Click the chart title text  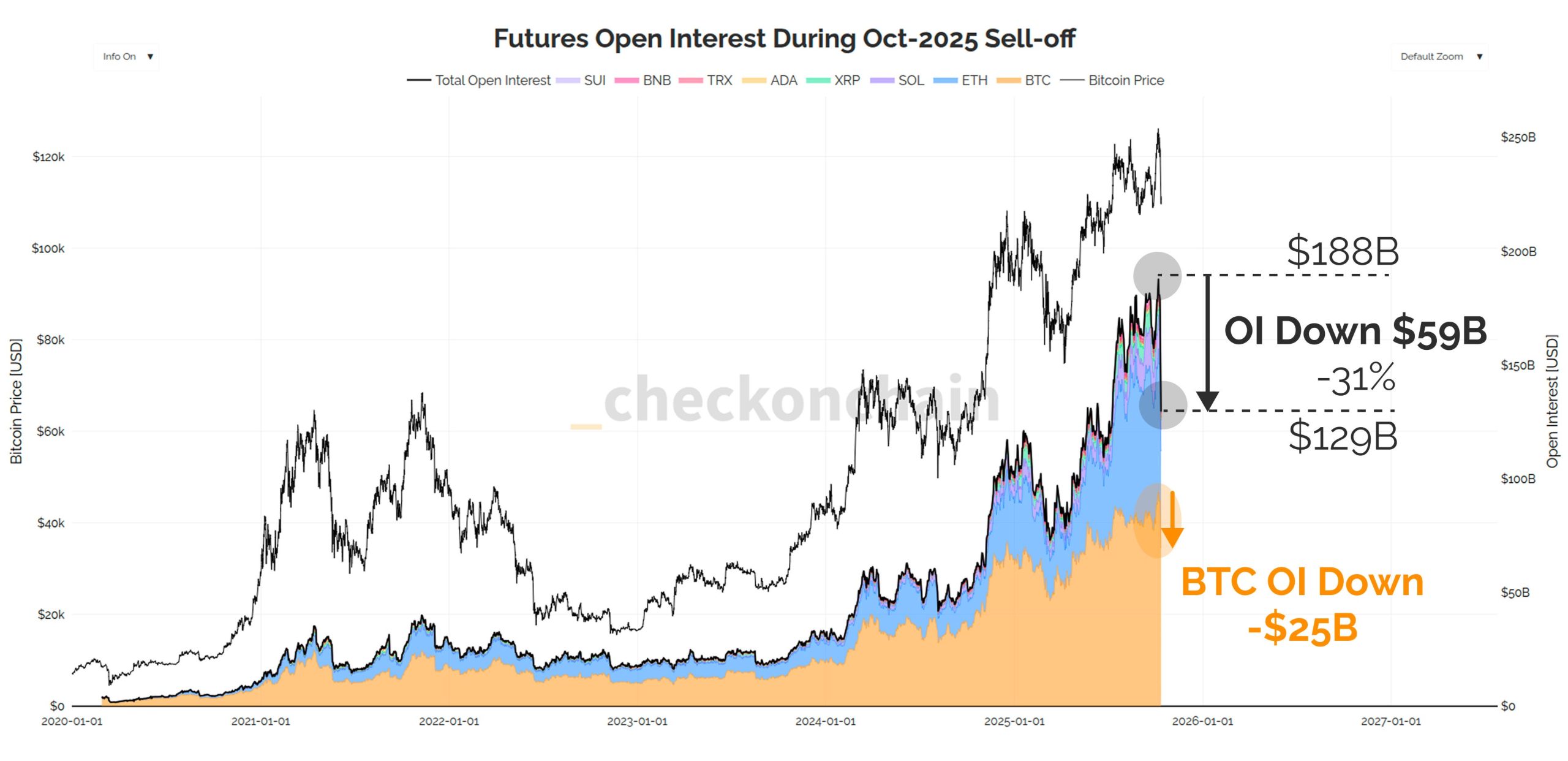(x=784, y=38)
